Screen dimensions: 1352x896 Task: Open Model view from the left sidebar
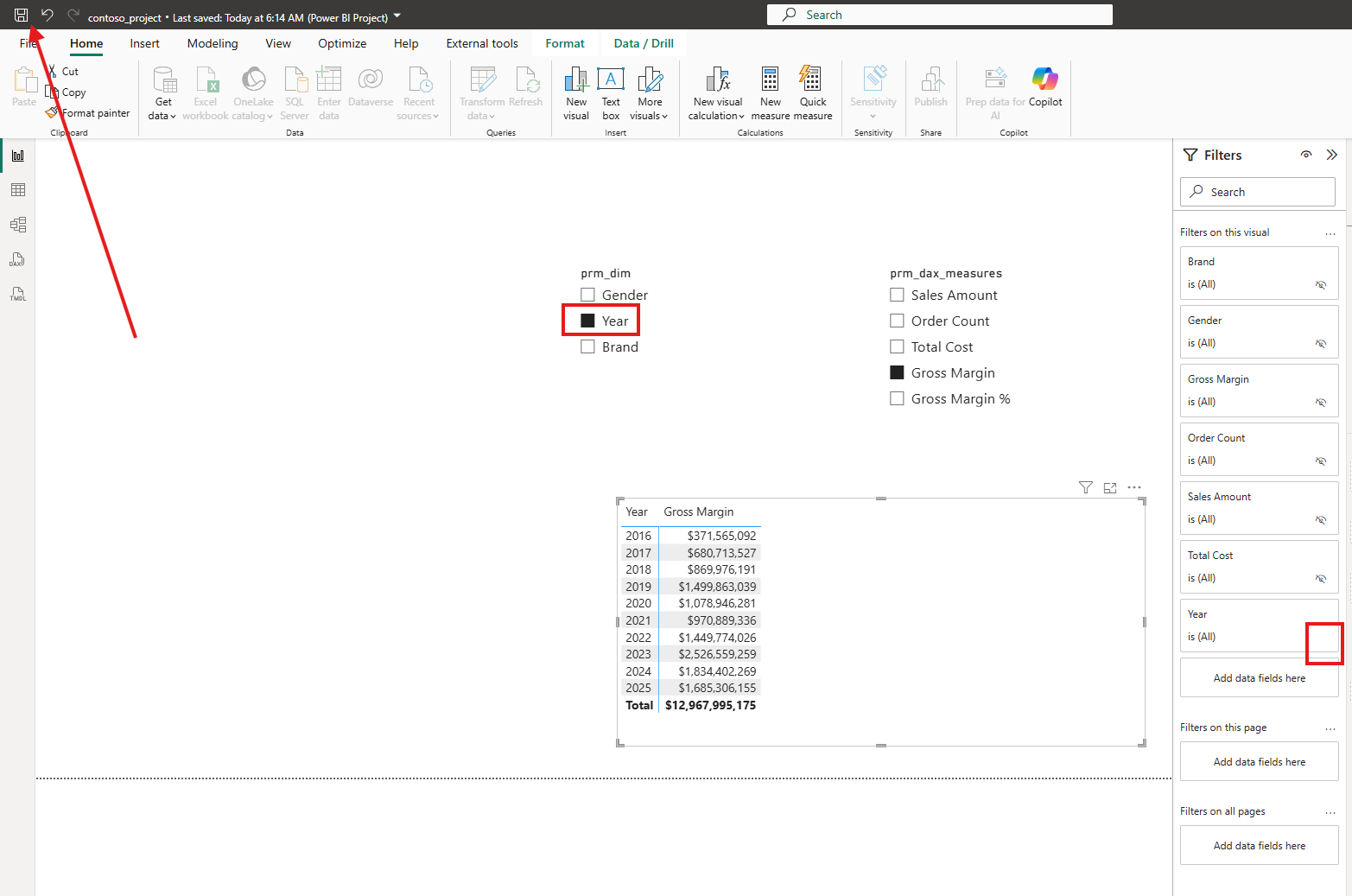(18, 225)
